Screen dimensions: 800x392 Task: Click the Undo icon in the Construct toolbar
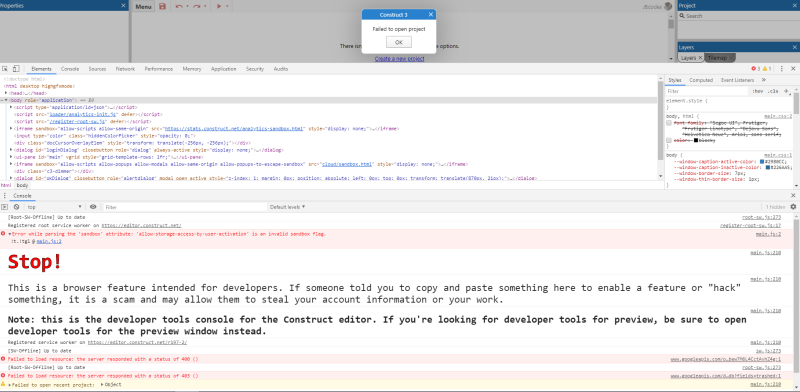(179, 7)
